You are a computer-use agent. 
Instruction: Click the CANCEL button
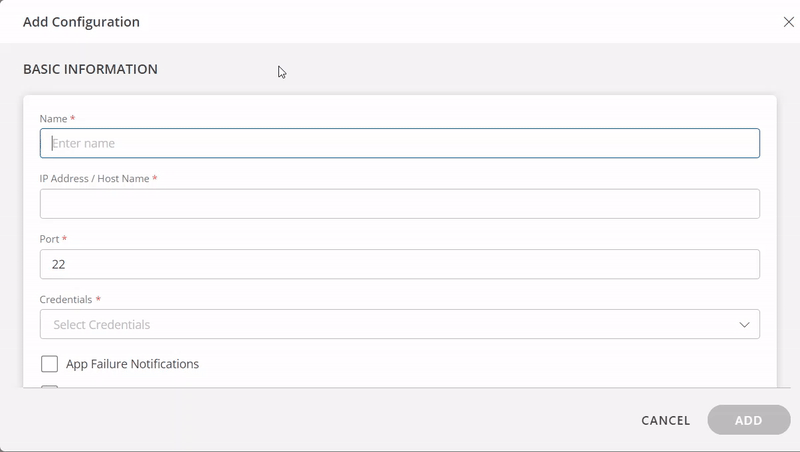pos(665,420)
